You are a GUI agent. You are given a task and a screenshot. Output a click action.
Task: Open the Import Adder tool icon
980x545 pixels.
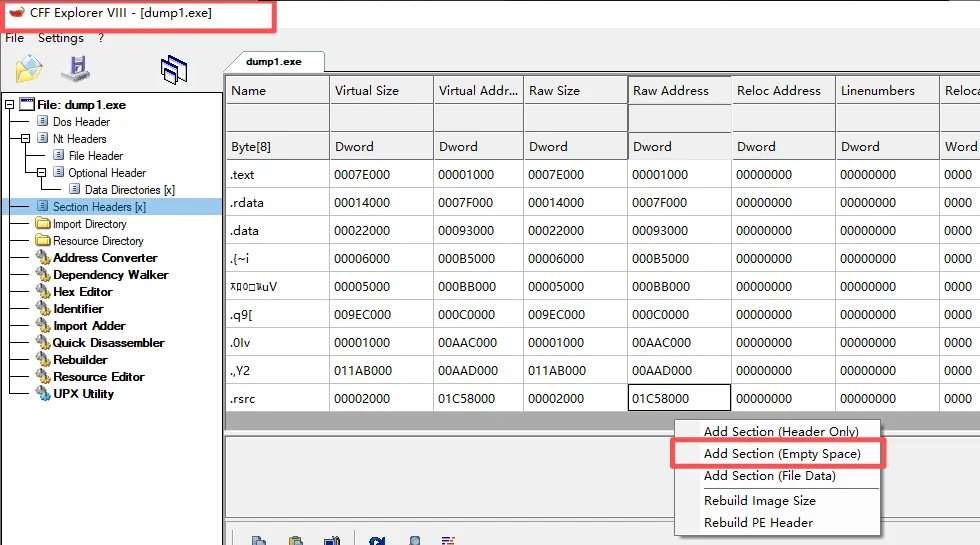pyautogui.click(x=42, y=325)
